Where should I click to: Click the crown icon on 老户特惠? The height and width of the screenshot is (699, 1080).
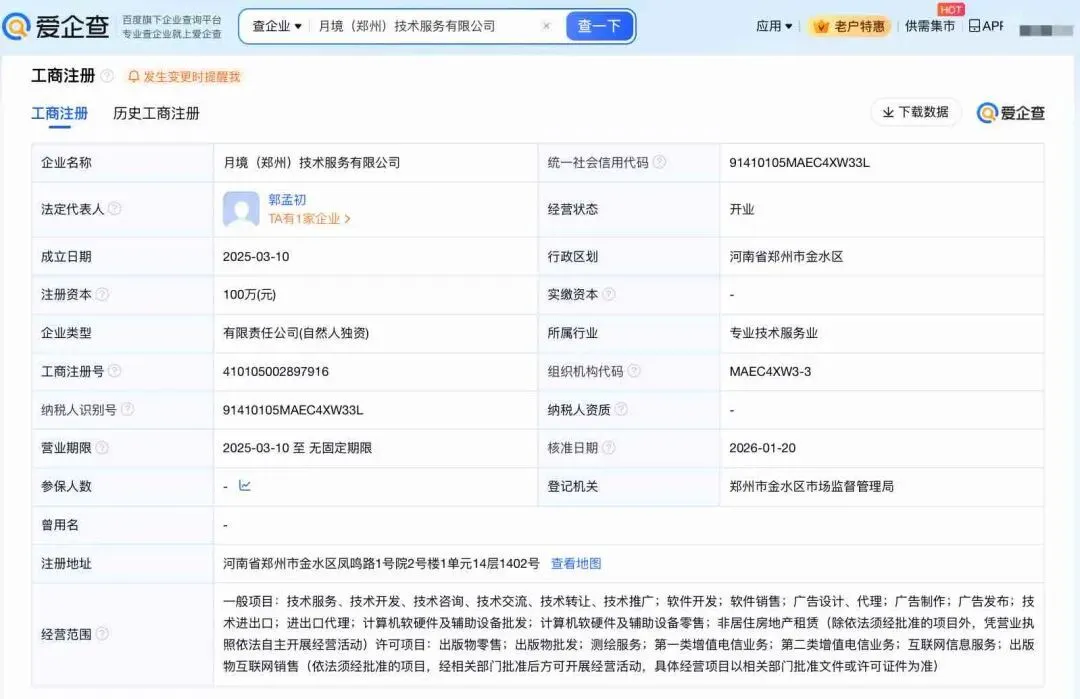820,26
